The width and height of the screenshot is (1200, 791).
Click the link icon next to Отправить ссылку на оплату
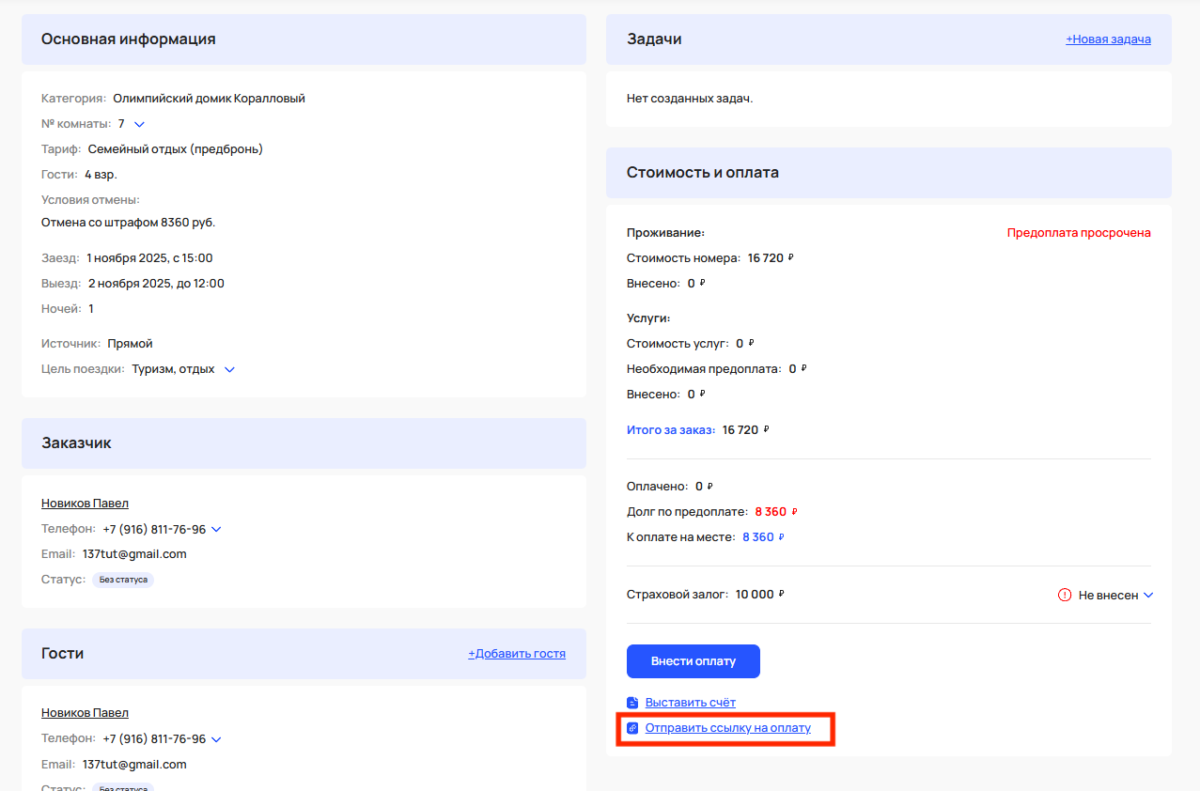pos(631,728)
